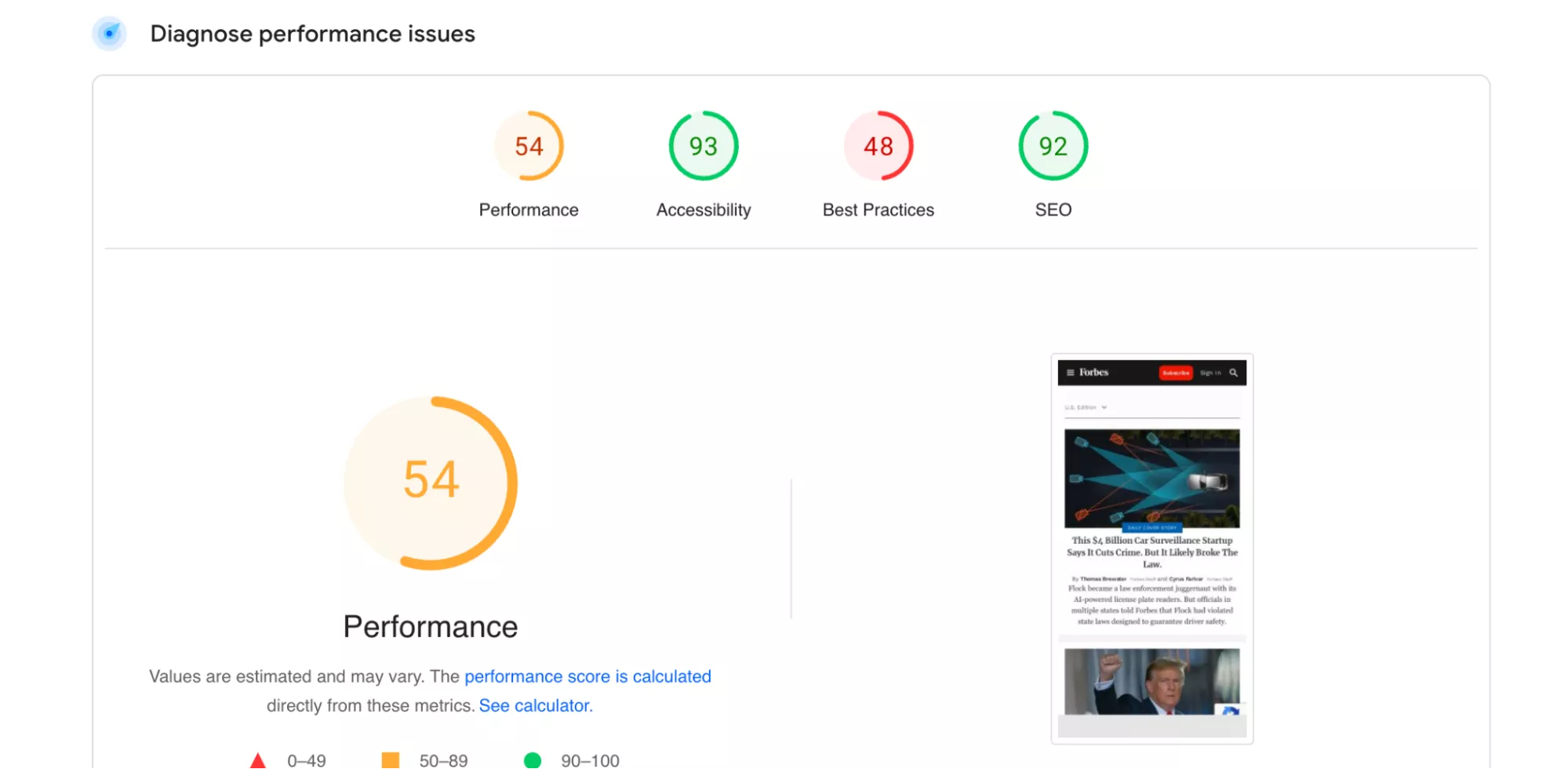The height and width of the screenshot is (769, 1568).
Task: Click the U.S. Edition dropdown in Forbes screenshot
Action: pos(1086,407)
